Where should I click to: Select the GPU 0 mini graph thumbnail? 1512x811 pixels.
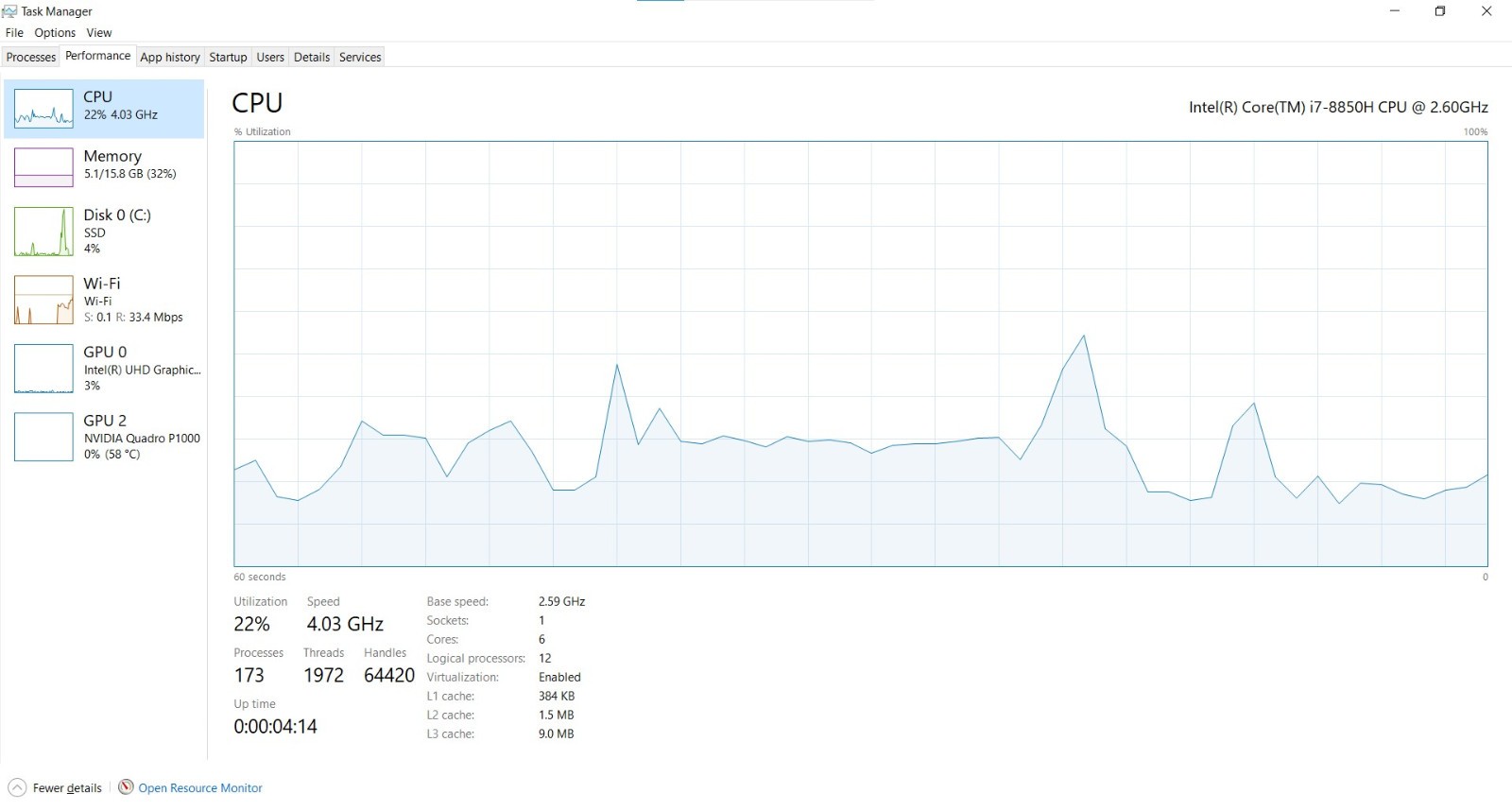43,369
